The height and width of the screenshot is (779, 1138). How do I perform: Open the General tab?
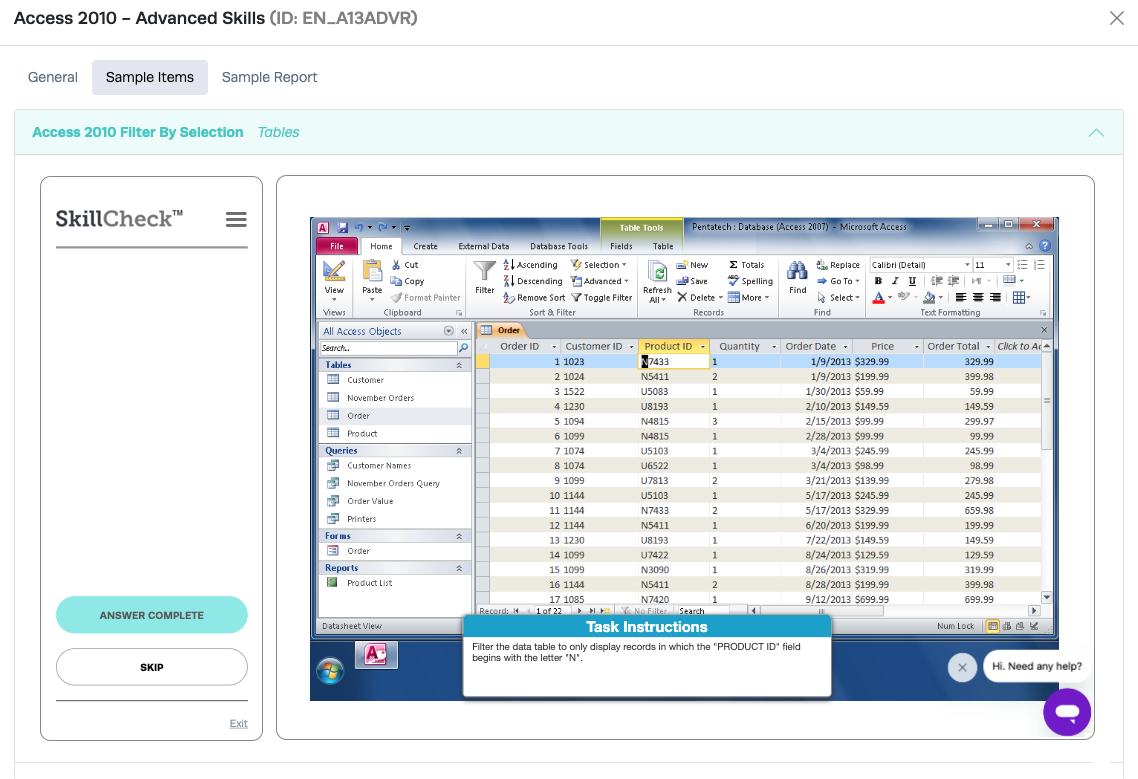[x=52, y=77]
